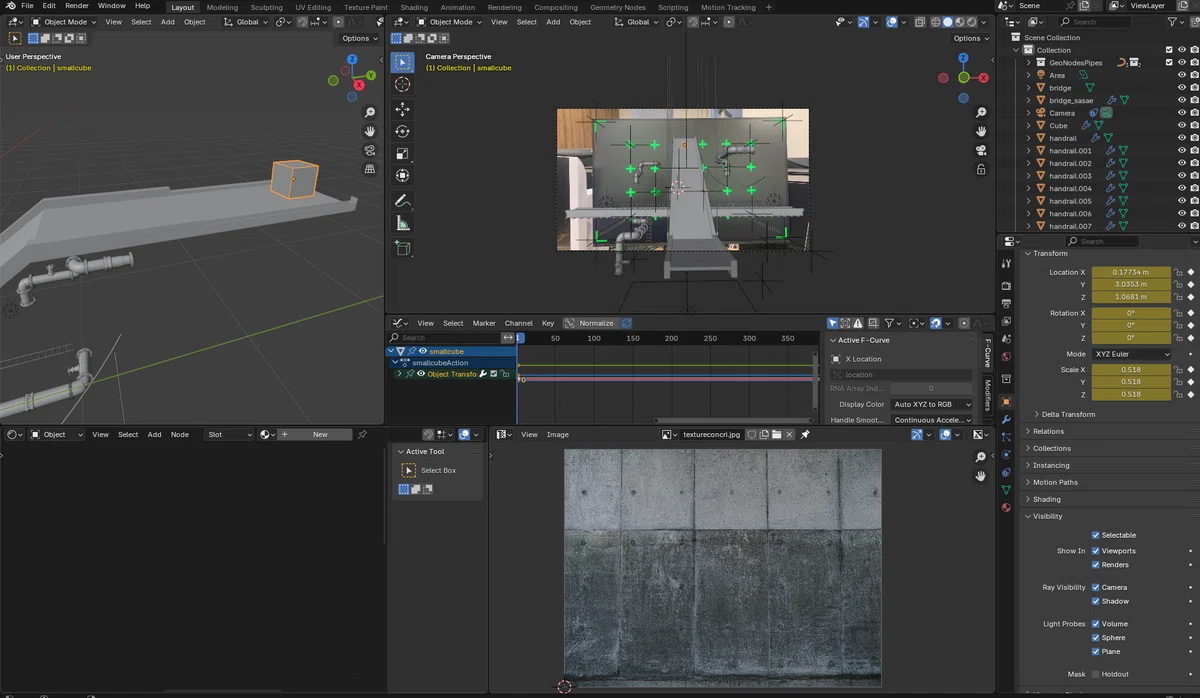Viewport: 1200px width, 698px height.
Task: Click the pan hand icon in the User Perspective viewport
Action: 370,131
